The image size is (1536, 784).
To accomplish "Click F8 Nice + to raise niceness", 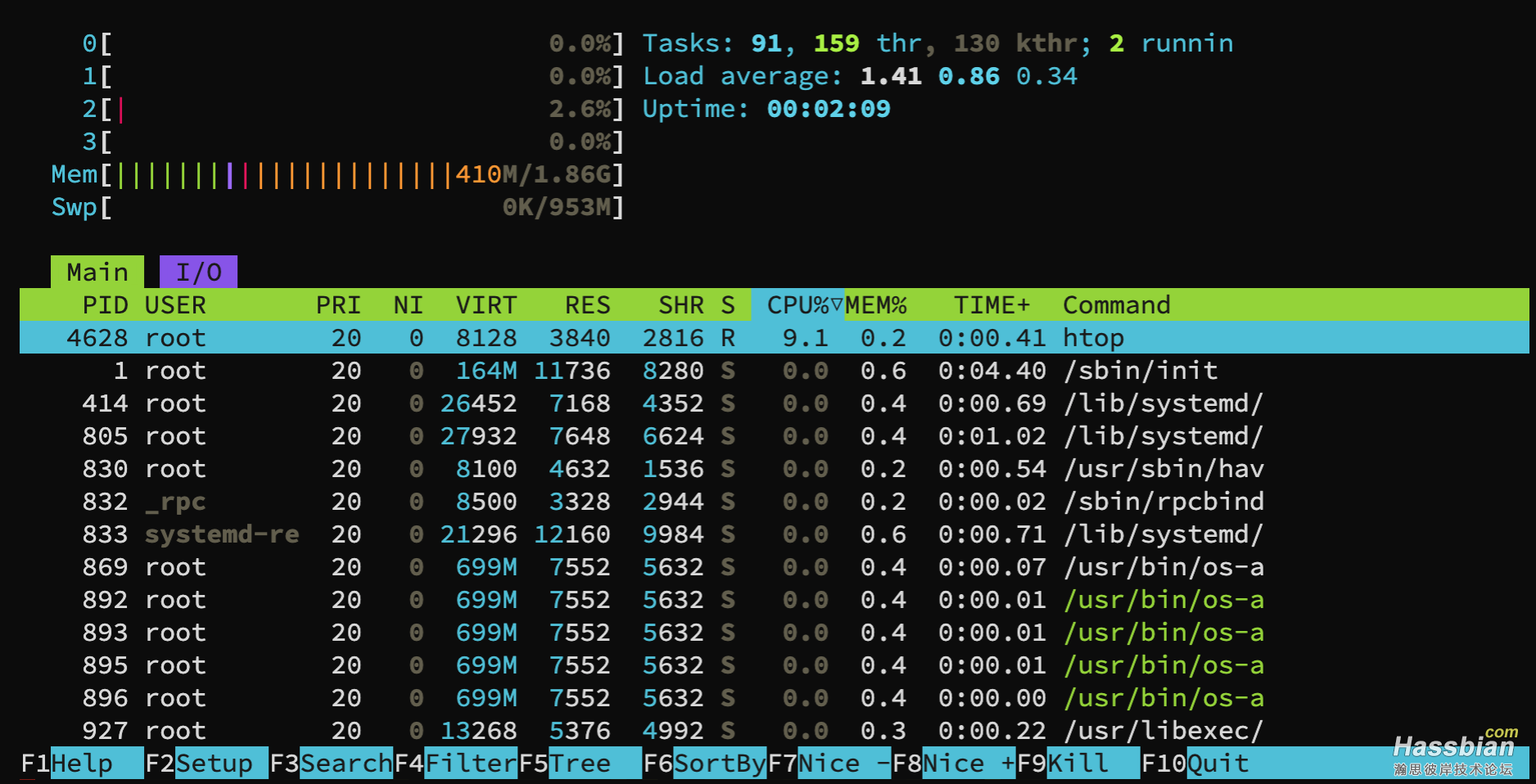I will tap(953, 763).
